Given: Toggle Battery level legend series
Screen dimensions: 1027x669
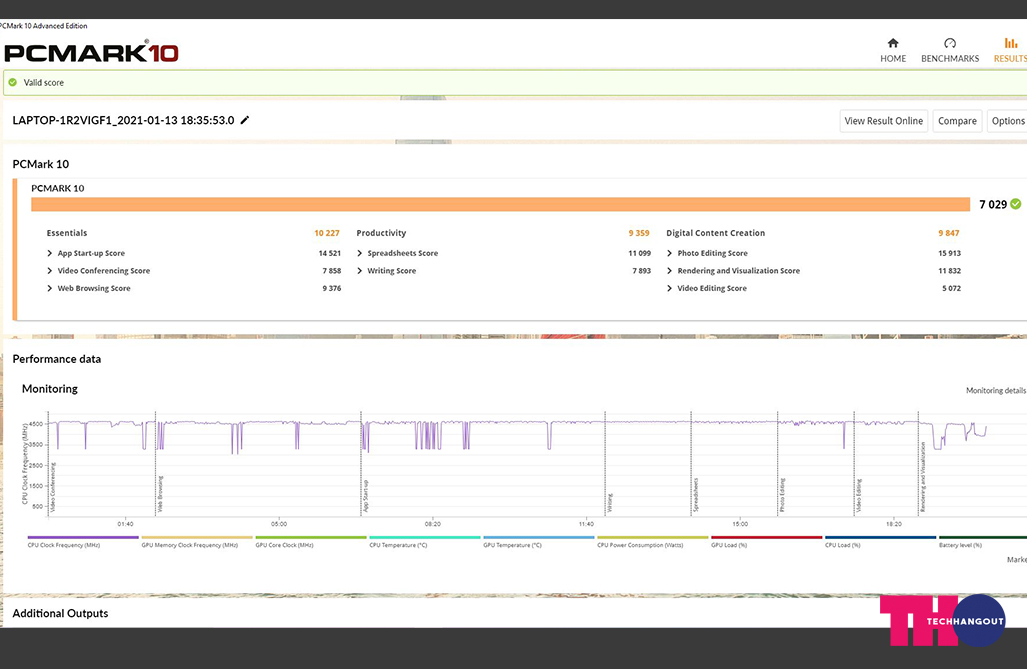Looking at the screenshot, I should pos(982,542).
